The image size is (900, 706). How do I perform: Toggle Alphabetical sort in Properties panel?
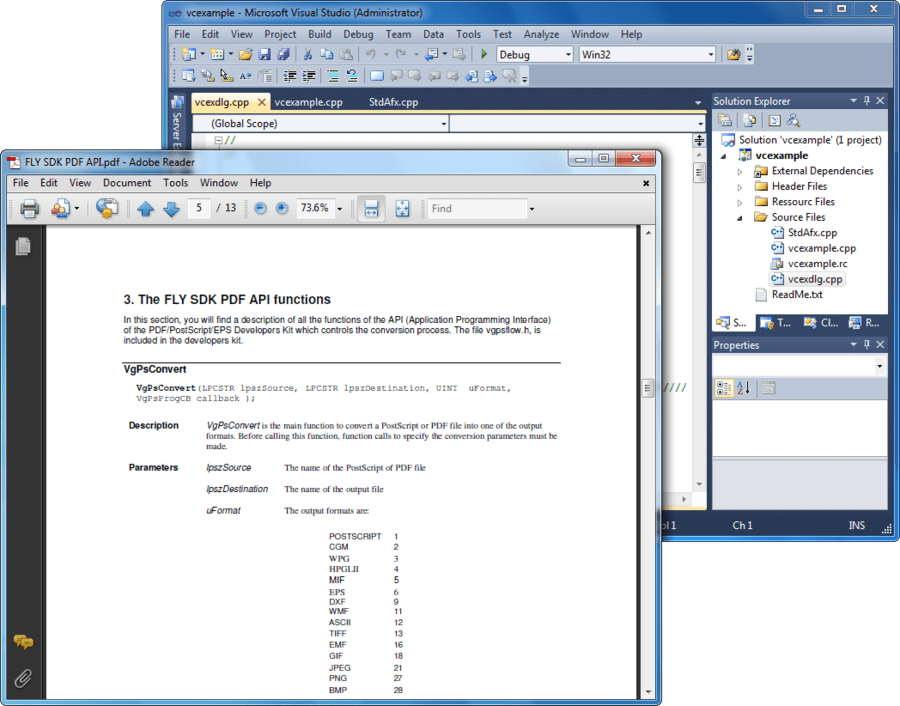pyautogui.click(x=743, y=389)
